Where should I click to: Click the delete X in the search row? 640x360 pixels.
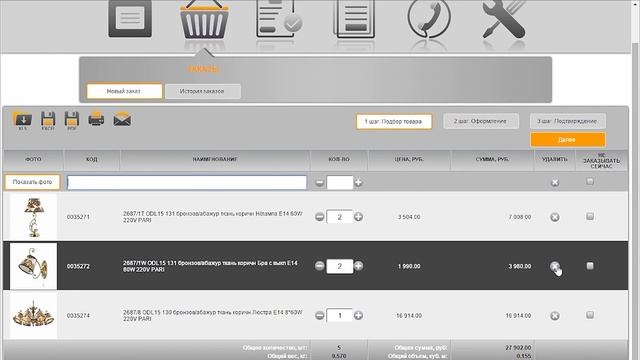(555, 182)
